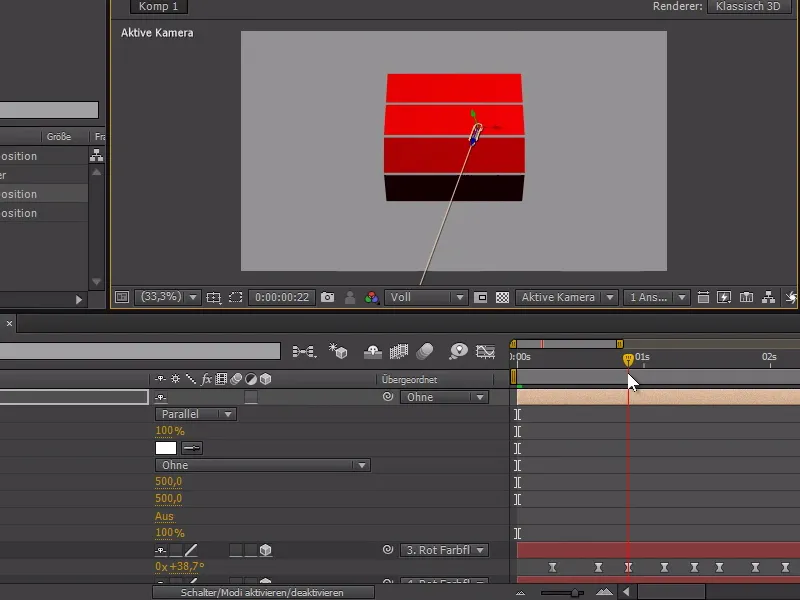Open Brainstorm lightbulb icon

pos(458,351)
